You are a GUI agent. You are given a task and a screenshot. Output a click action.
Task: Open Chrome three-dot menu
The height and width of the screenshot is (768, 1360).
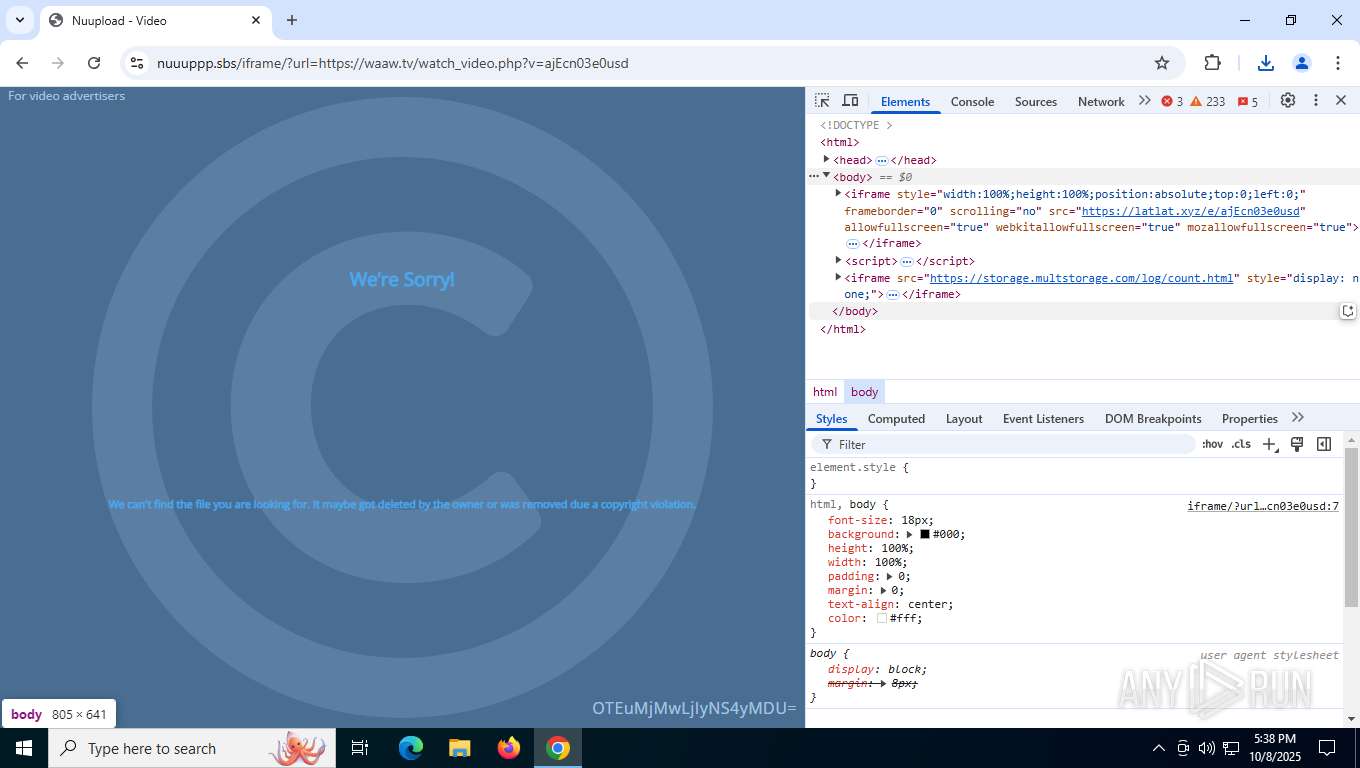1338,63
